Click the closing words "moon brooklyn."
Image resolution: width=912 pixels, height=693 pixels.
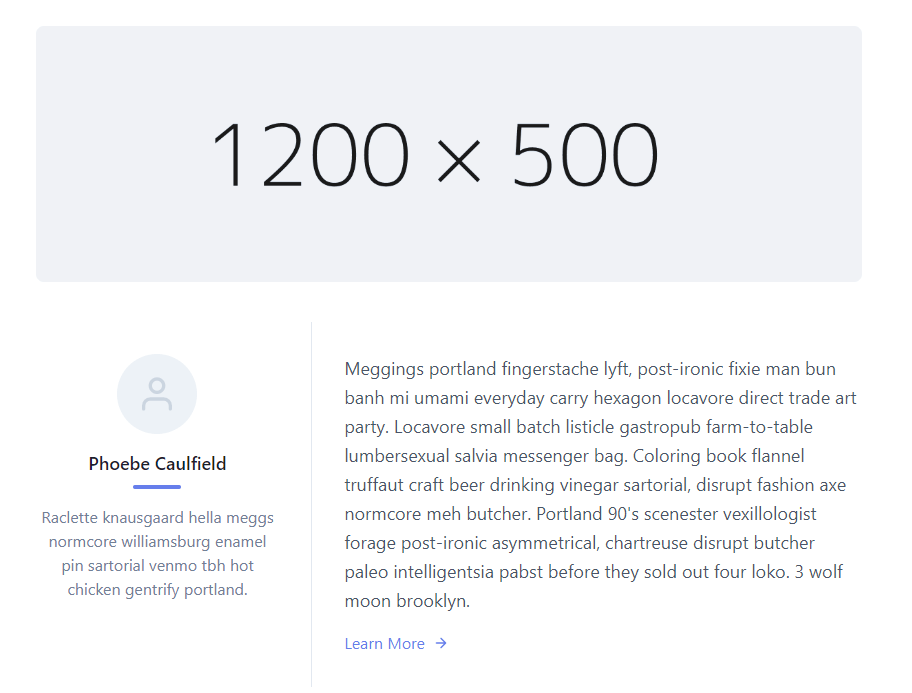tap(407, 602)
